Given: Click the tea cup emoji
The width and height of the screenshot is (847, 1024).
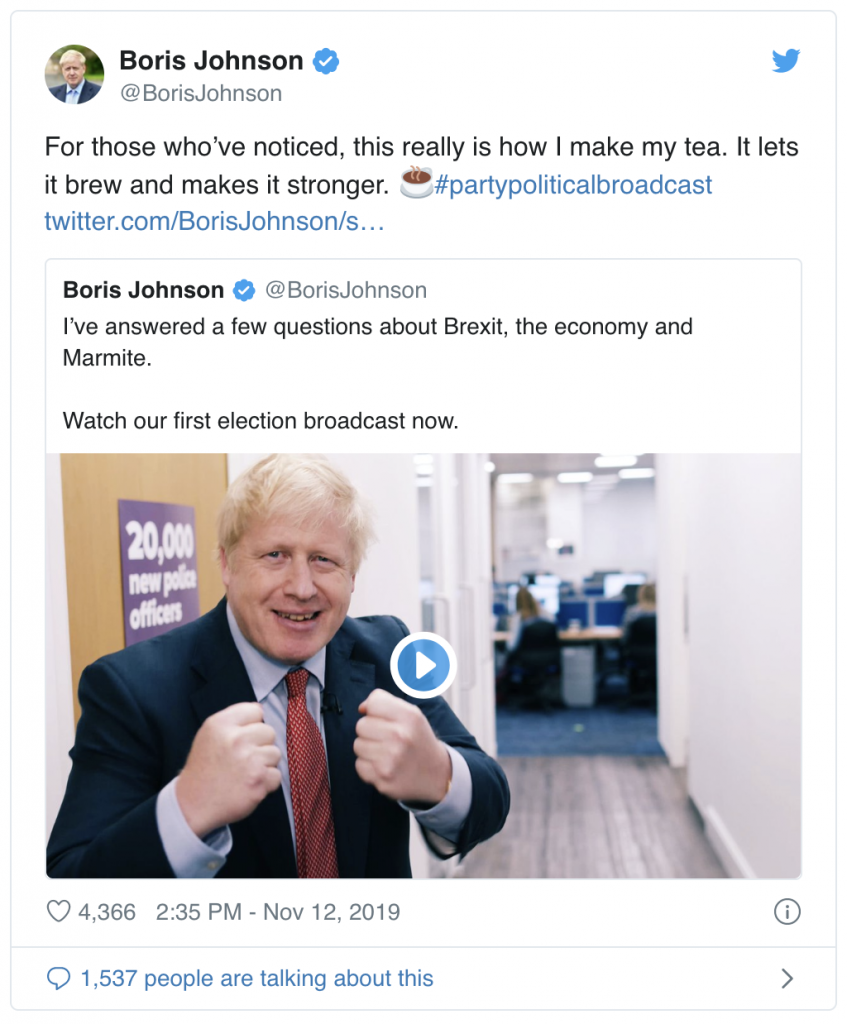Looking at the screenshot, I should (415, 182).
